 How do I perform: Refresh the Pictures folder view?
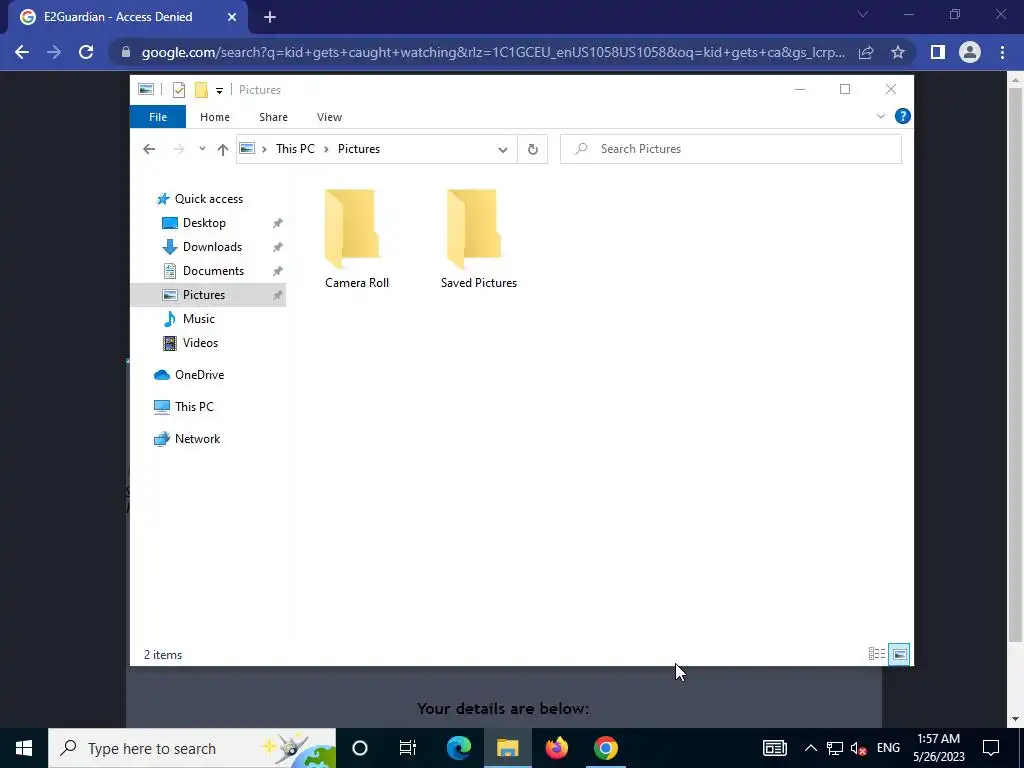pyautogui.click(x=532, y=150)
